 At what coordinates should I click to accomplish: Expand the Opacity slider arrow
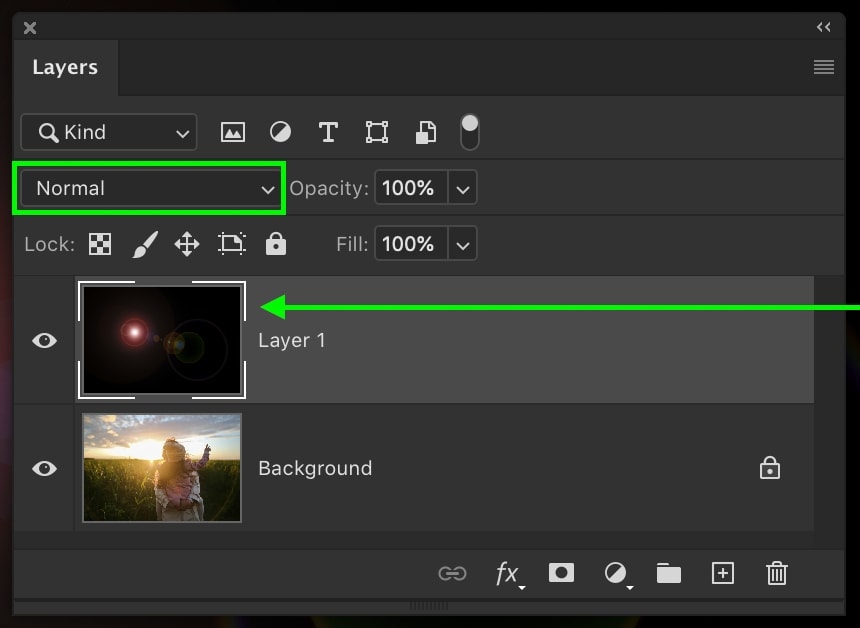462,188
